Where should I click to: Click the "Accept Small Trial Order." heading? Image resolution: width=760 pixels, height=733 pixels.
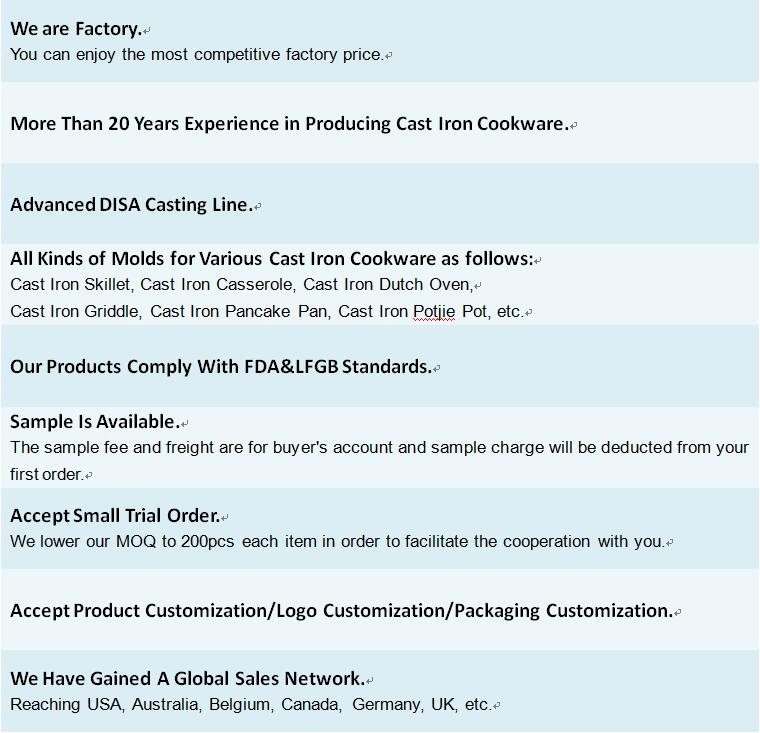click(115, 516)
